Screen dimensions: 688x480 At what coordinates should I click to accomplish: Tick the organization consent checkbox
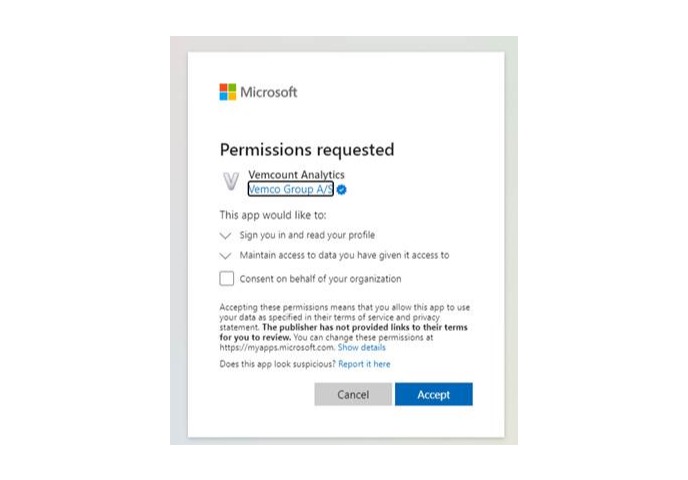(227, 279)
